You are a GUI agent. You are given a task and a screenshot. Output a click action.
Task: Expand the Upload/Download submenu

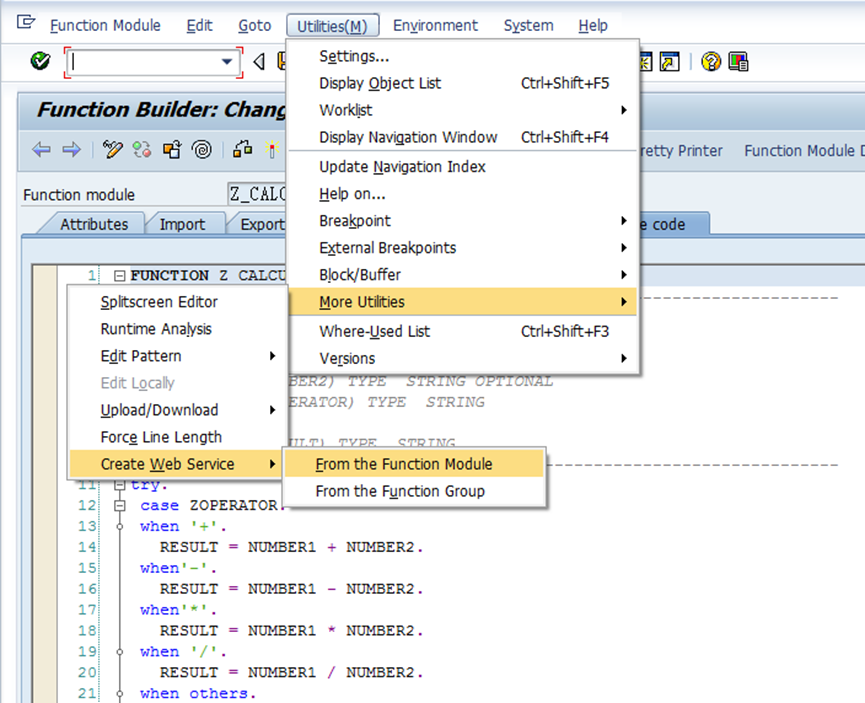tap(177, 410)
